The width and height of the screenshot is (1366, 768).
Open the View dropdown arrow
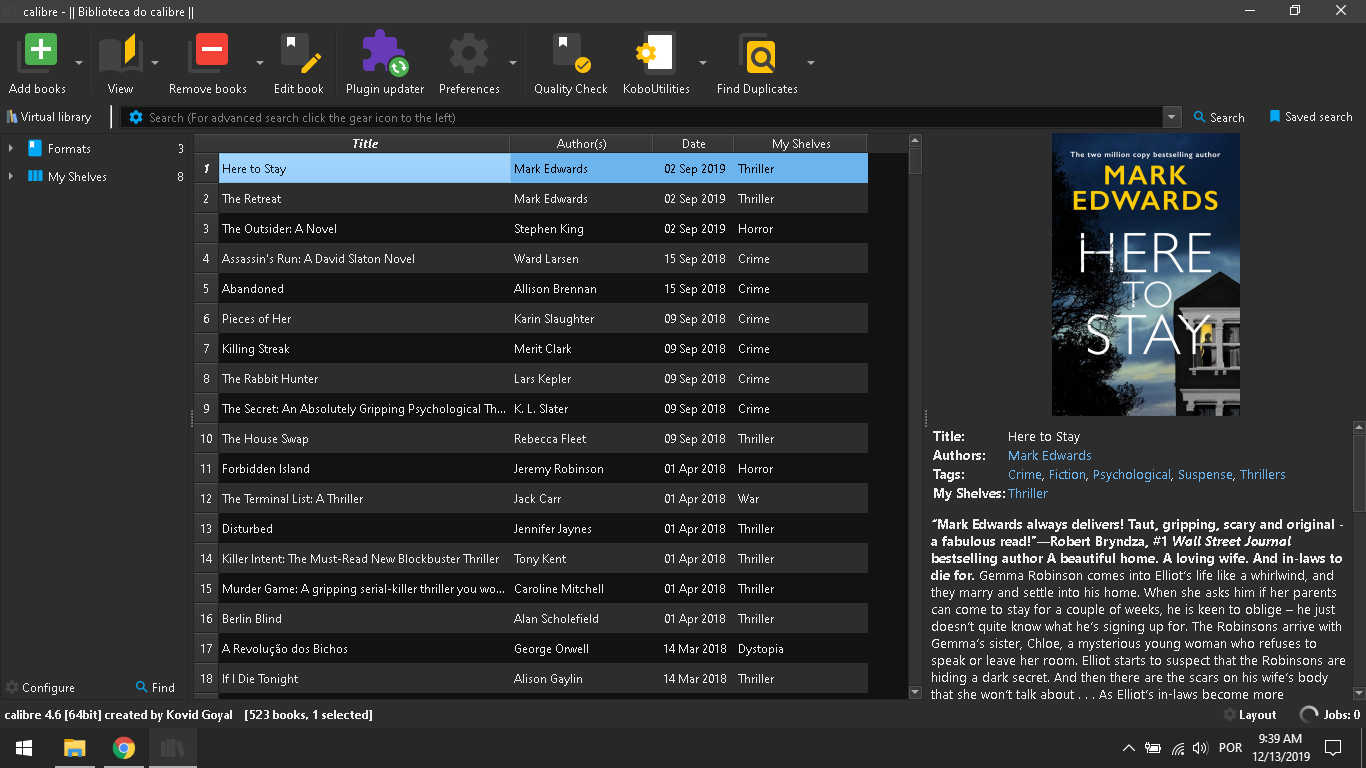tap(155, 62)
